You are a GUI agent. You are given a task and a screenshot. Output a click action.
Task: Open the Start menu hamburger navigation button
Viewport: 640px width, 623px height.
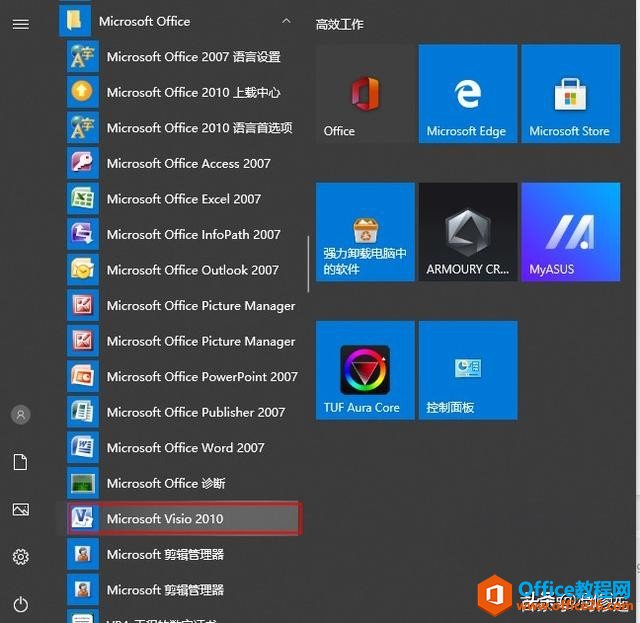point(20,24)
